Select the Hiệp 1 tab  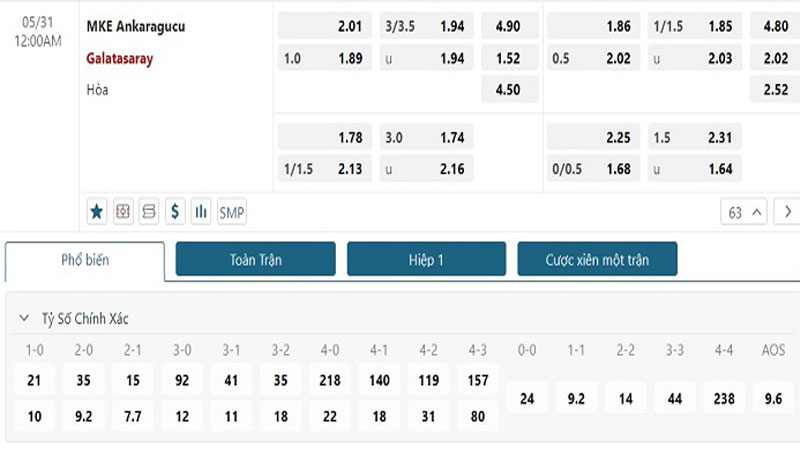[x=426, y=260]
